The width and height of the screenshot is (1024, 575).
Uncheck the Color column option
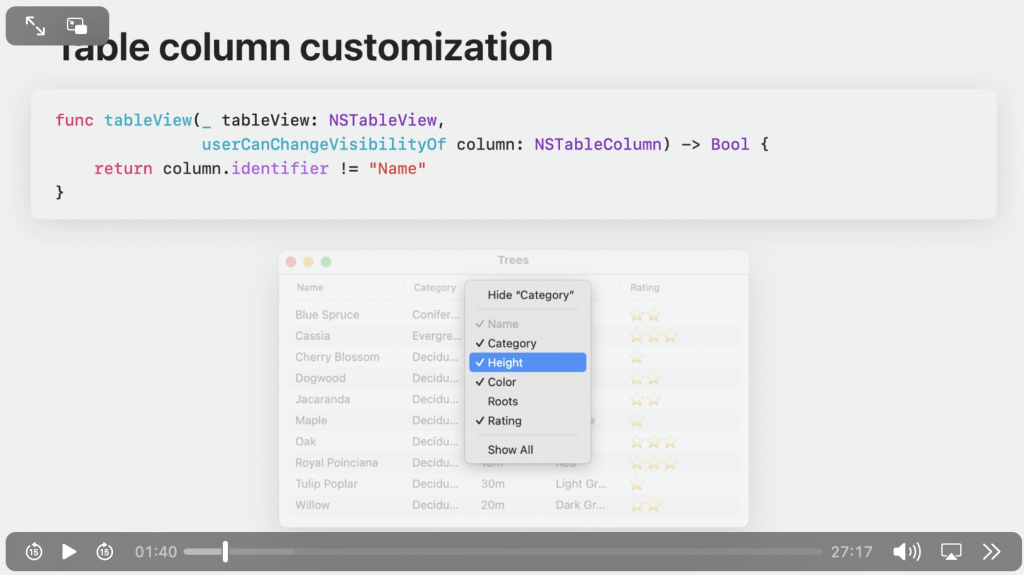click(x=502, y=382)
